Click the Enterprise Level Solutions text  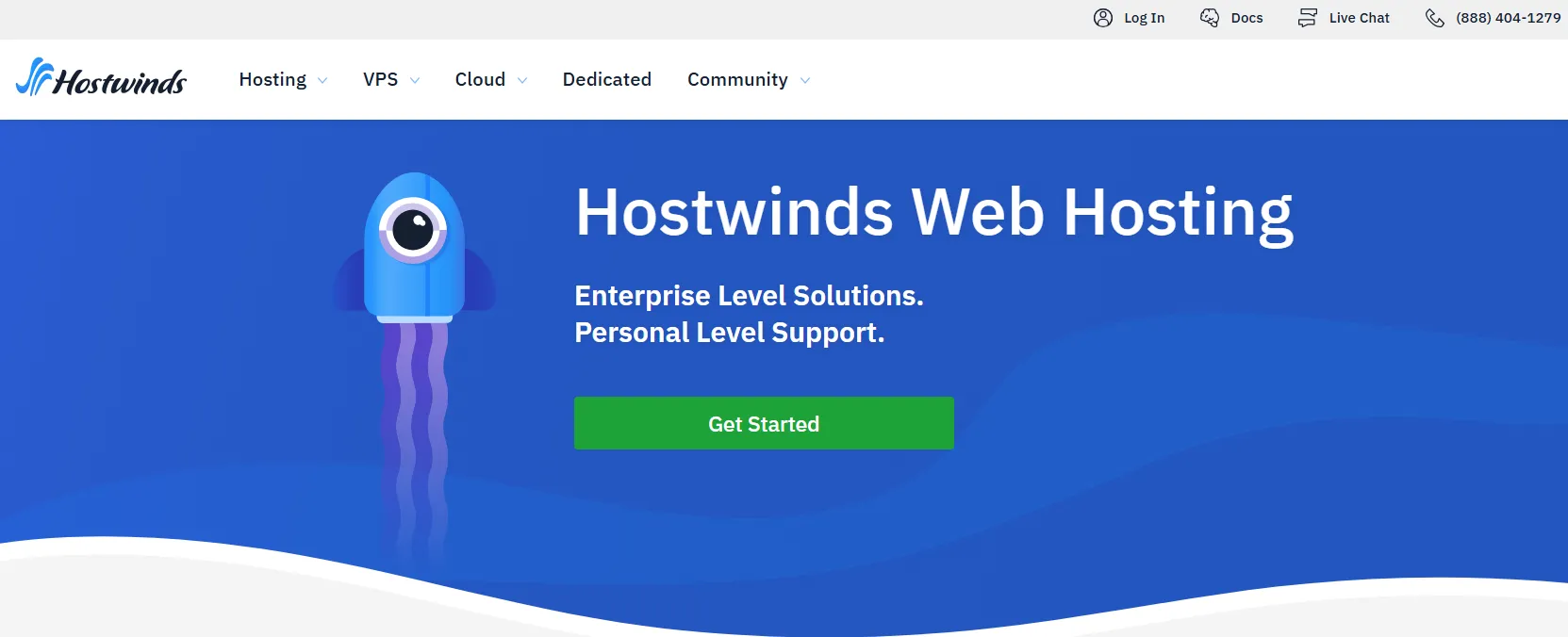point(749,296)
